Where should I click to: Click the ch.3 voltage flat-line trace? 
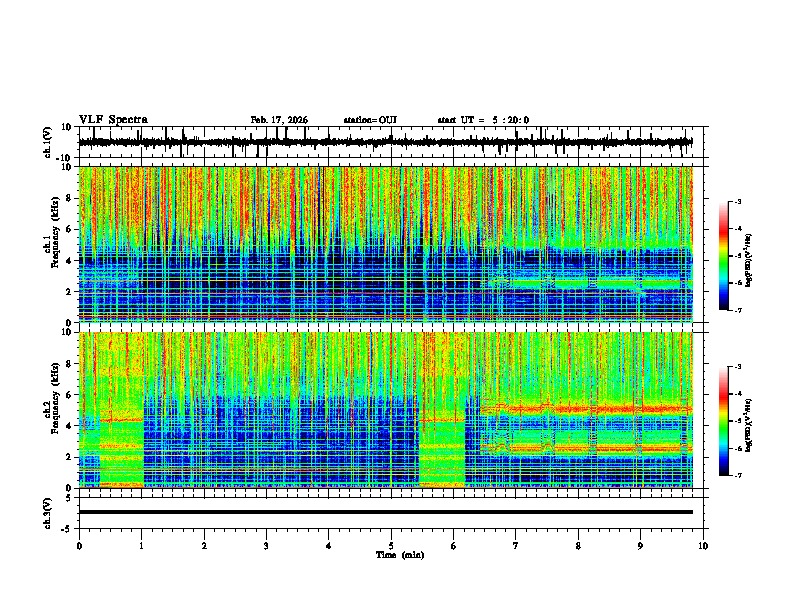pyautogui.click(x=385, y=512)
